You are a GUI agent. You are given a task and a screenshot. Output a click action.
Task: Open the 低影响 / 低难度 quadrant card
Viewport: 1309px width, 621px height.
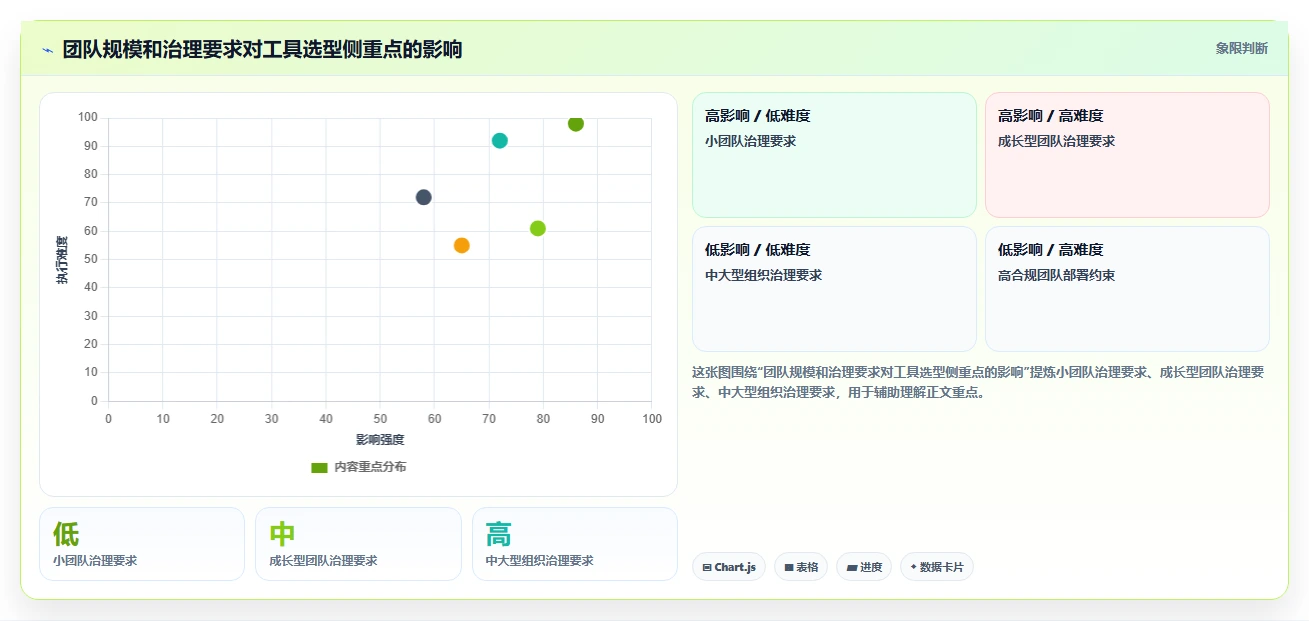(x=834, y=289)
